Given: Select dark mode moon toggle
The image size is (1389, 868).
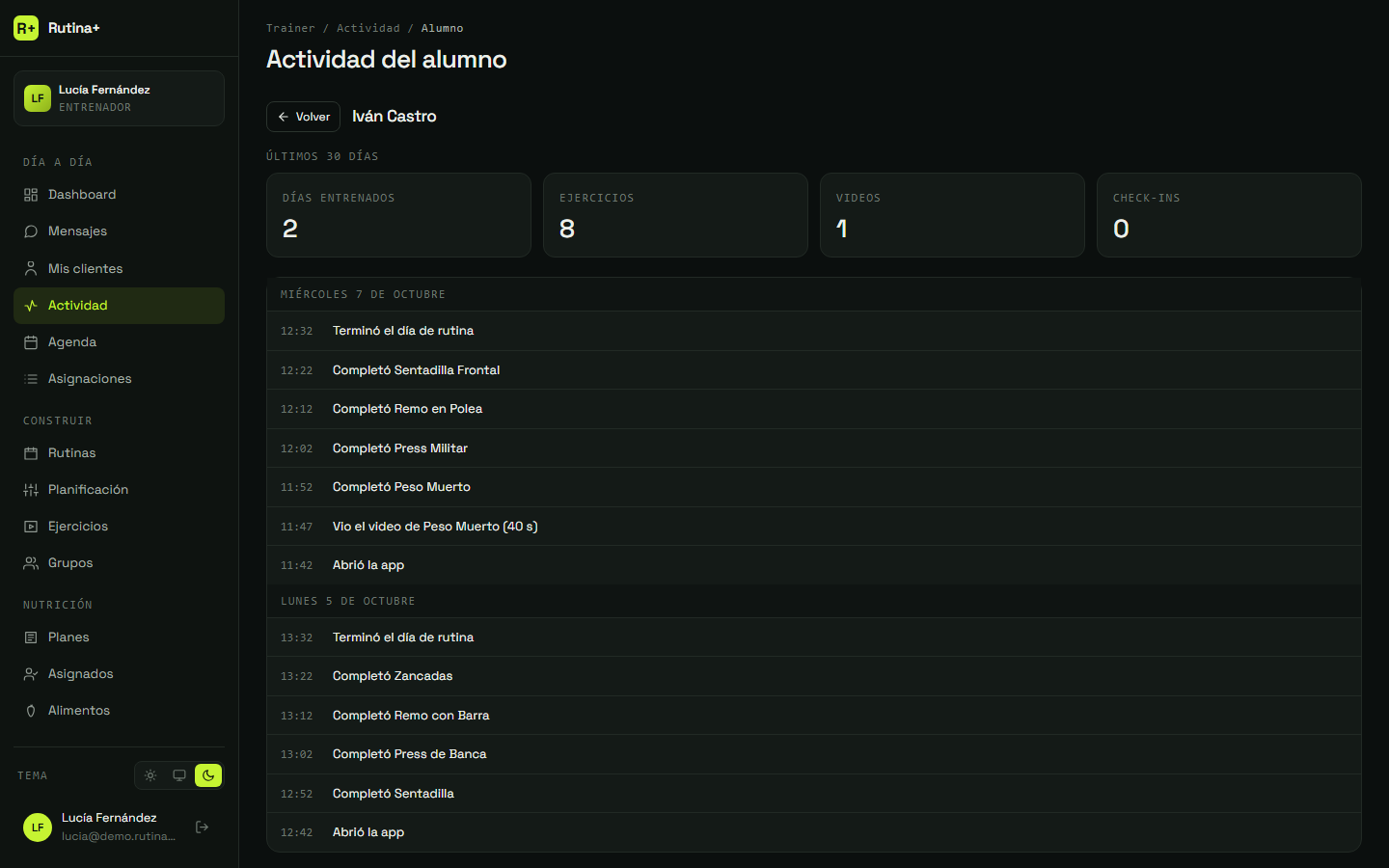Looking at the screenshot, I should [x=208, y=775].
